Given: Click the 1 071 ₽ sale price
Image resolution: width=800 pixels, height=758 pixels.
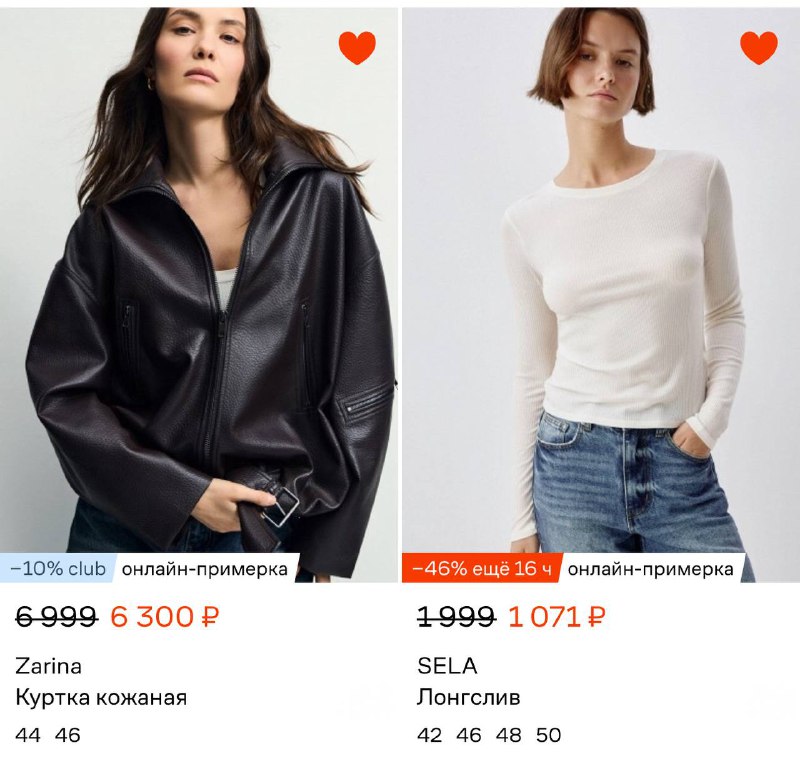Looking at the screenshot, I should tap(556, 617).
